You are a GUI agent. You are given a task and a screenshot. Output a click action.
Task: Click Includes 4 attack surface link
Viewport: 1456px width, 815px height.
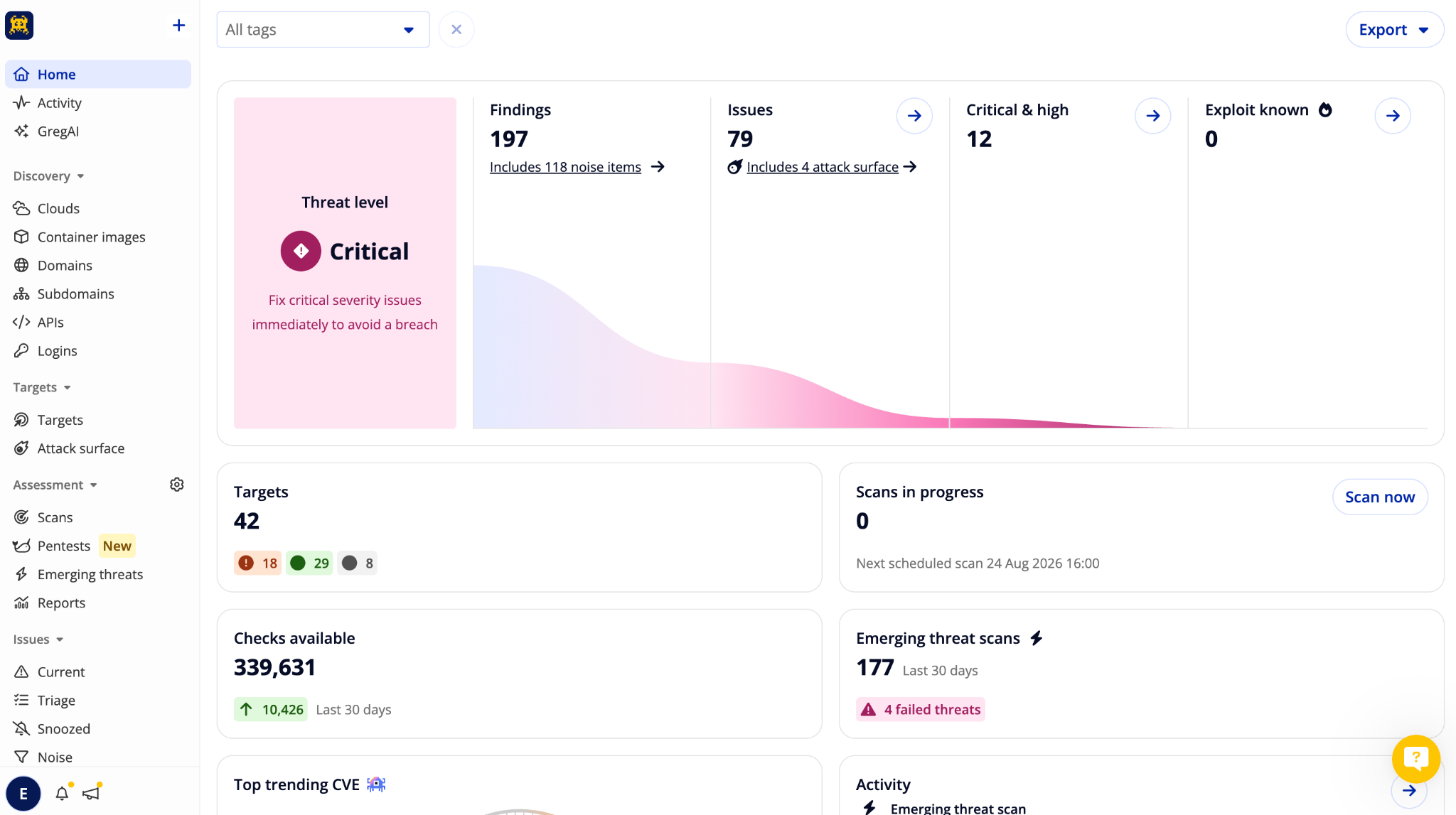pyautogui.click(x=823, y=167)
